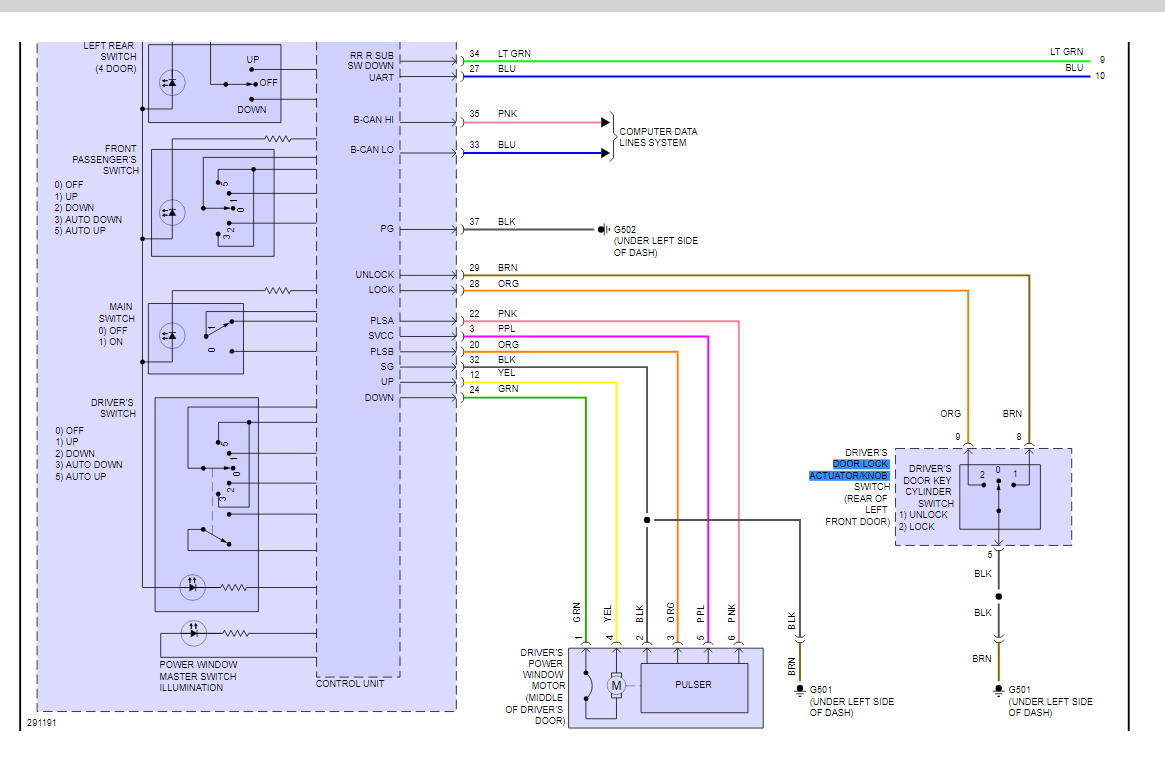This screenshot has height=758, width=1165.
Task: Click the pink B-CAN HI arrowhead
Action: point(606,122)
